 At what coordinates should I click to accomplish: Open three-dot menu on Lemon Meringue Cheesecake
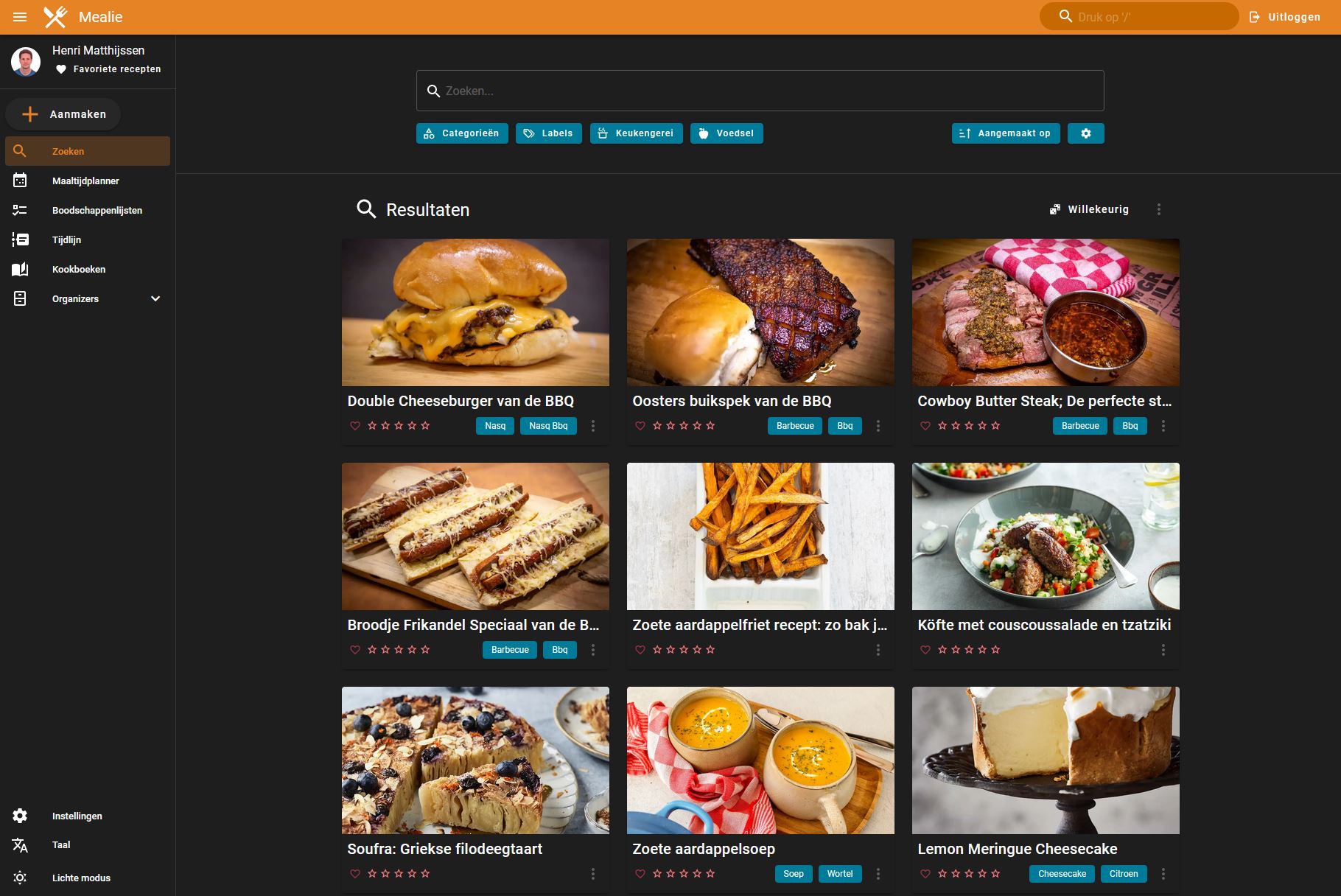(1163, 874)
